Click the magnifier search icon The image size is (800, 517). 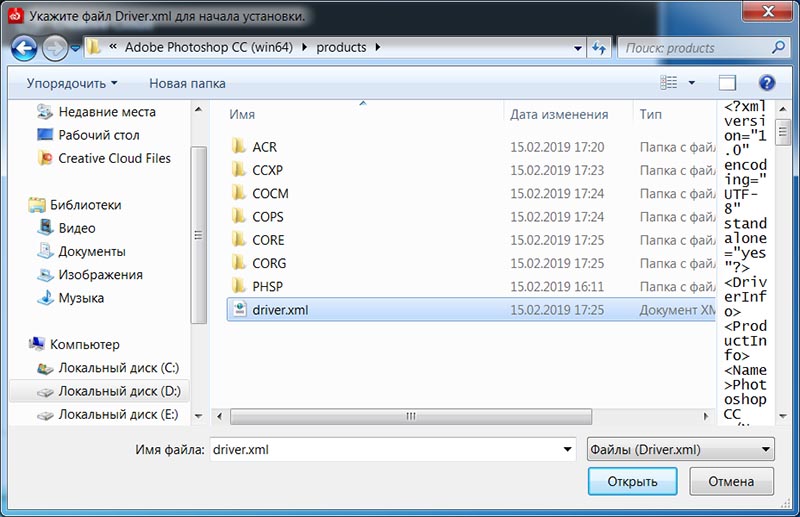[x=778, y=47]
